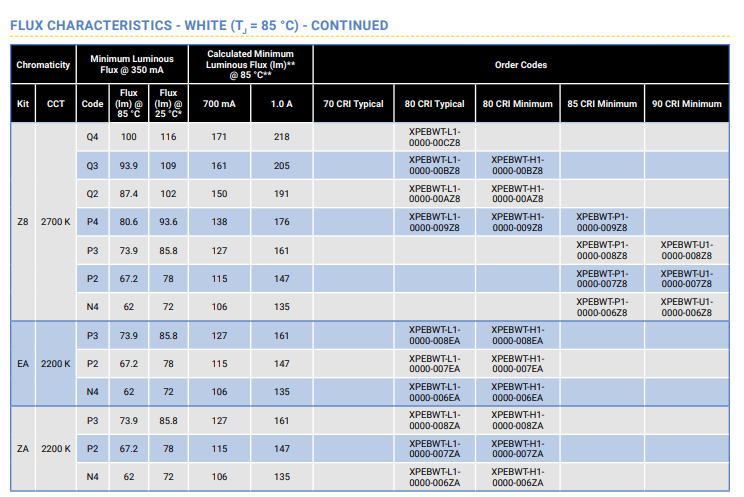744x497 pixels.
Task: Click the Order Codes header
Action: coord(521,65)
